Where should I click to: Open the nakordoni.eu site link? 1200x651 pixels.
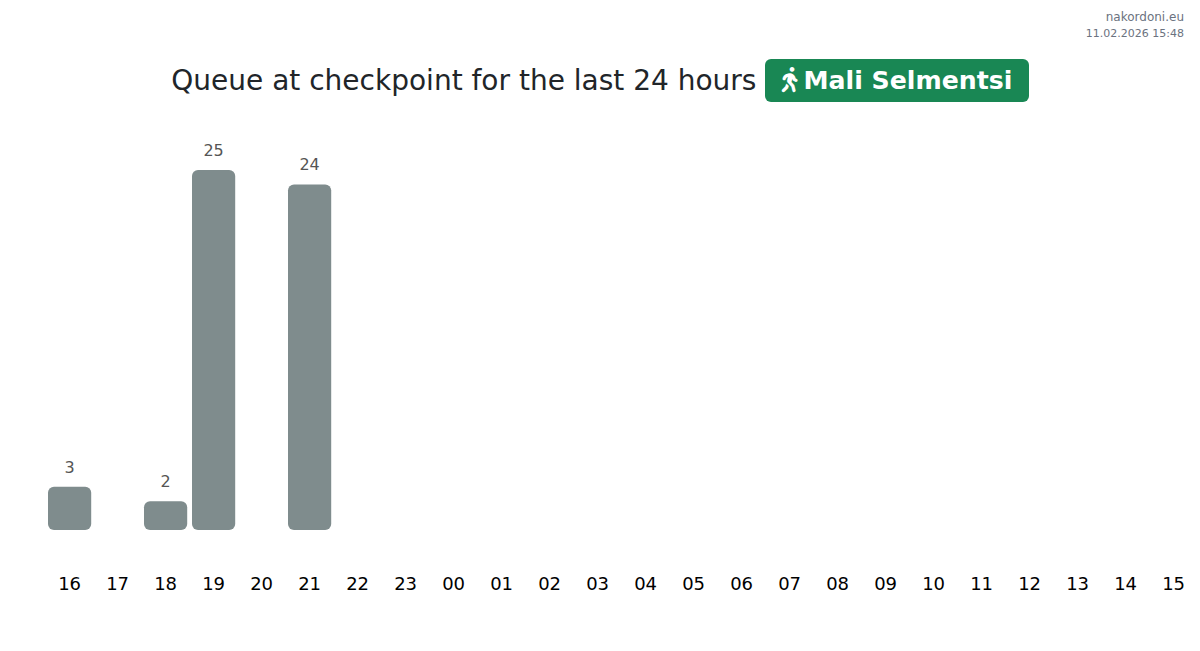click(x=1144, y=16)
